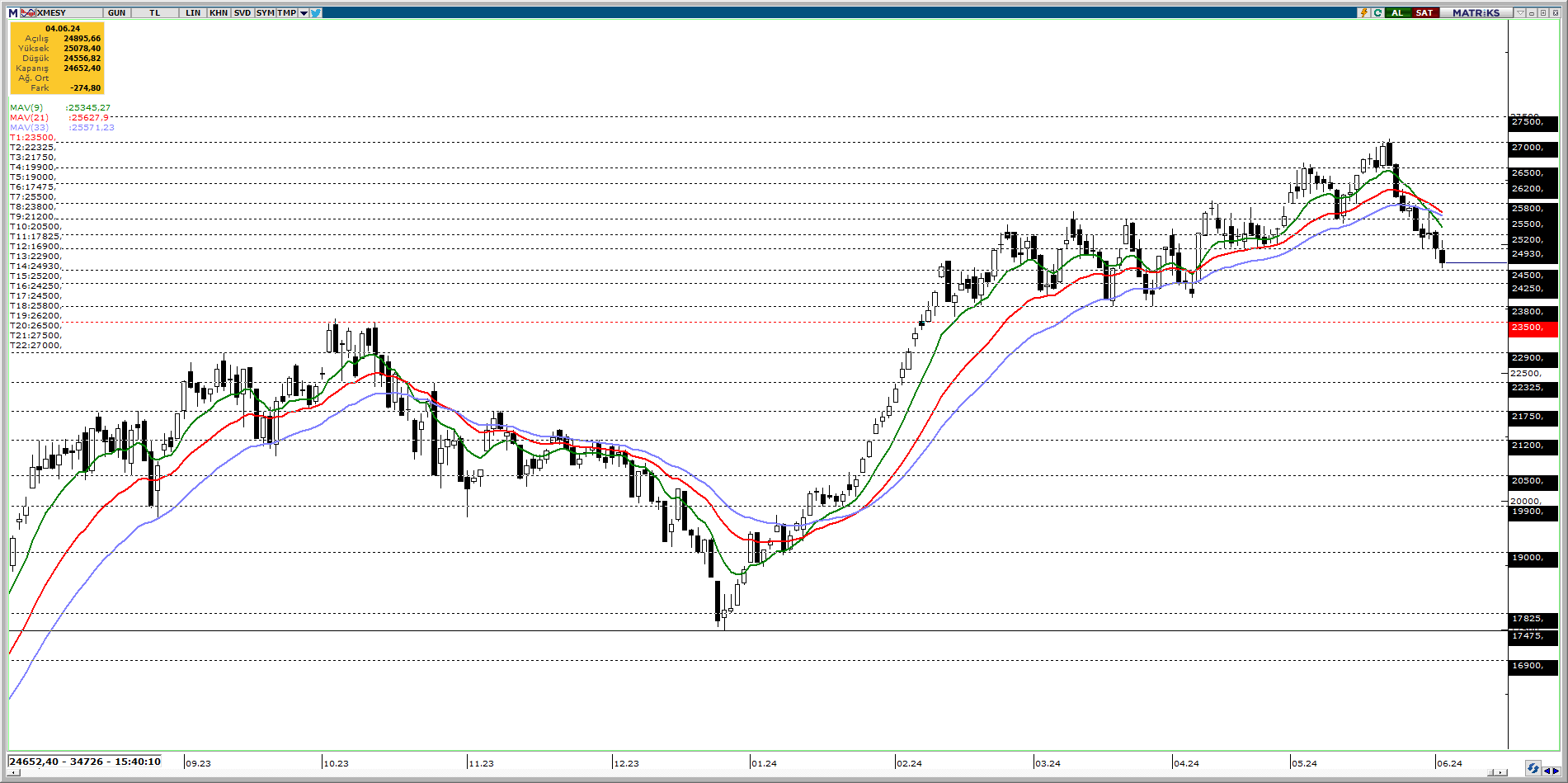
Task: Open the window options triangle menu
Action: 1519,12
